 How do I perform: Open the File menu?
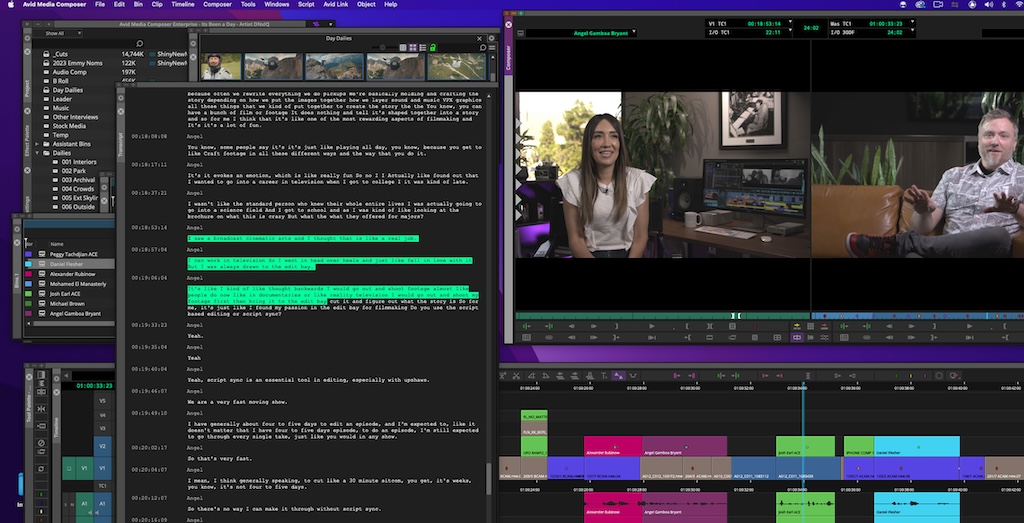[99, 5]
